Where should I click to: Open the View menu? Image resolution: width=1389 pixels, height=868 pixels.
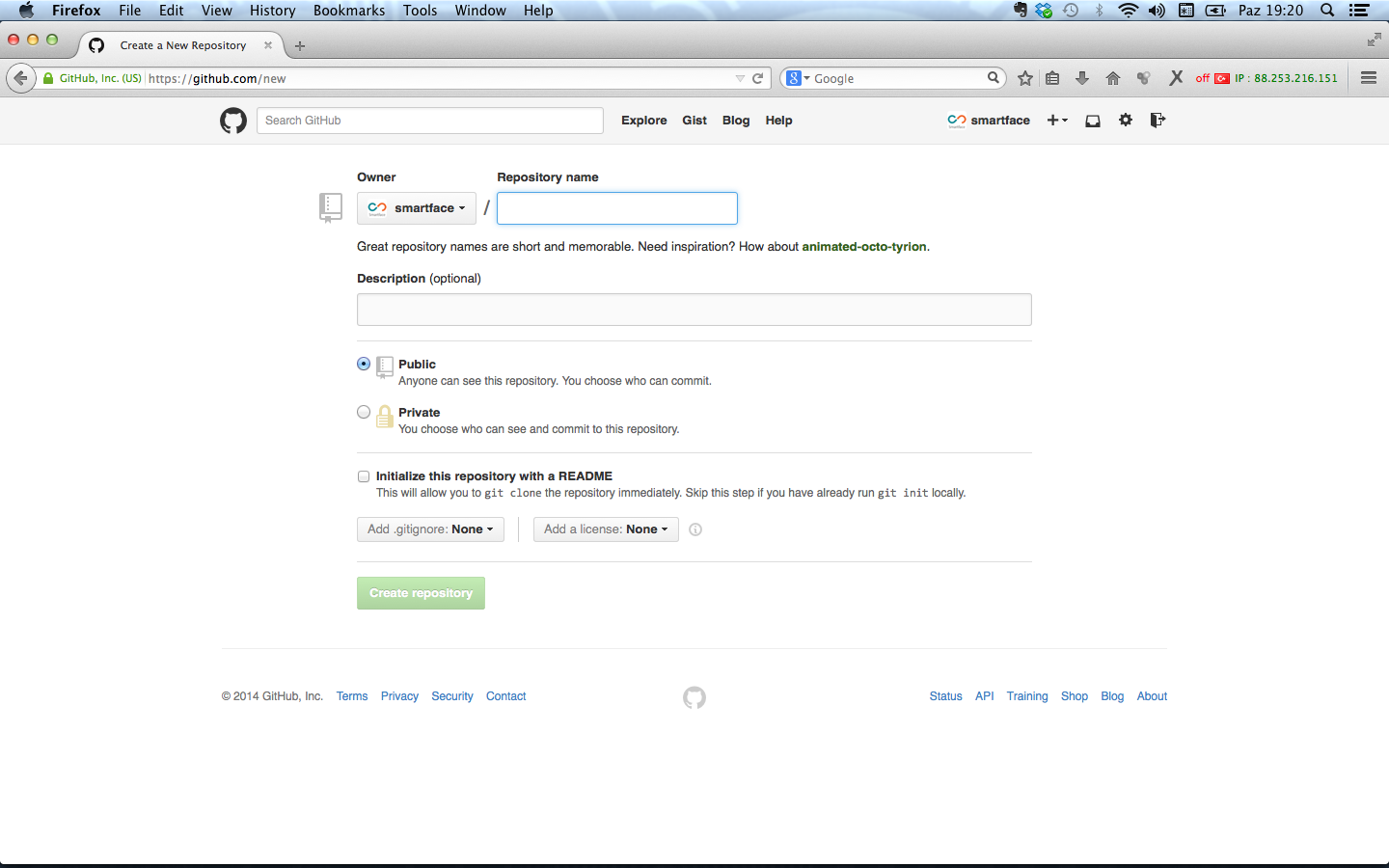[x=217, y=11]
